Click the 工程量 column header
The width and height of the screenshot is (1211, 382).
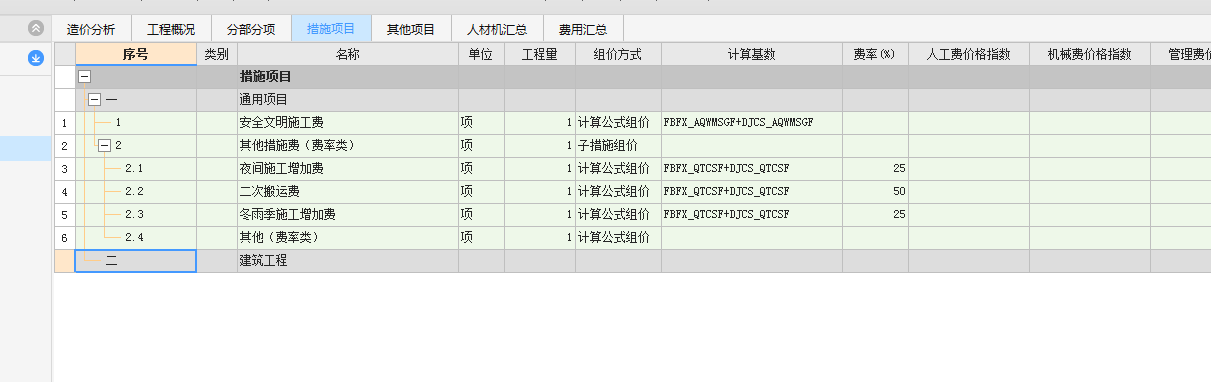540,54
